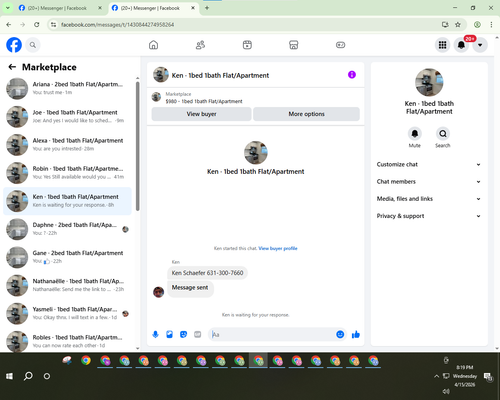Open the Marketplace storefront icon
This screenshot has width=500, height=400.
tap(294, 45)
